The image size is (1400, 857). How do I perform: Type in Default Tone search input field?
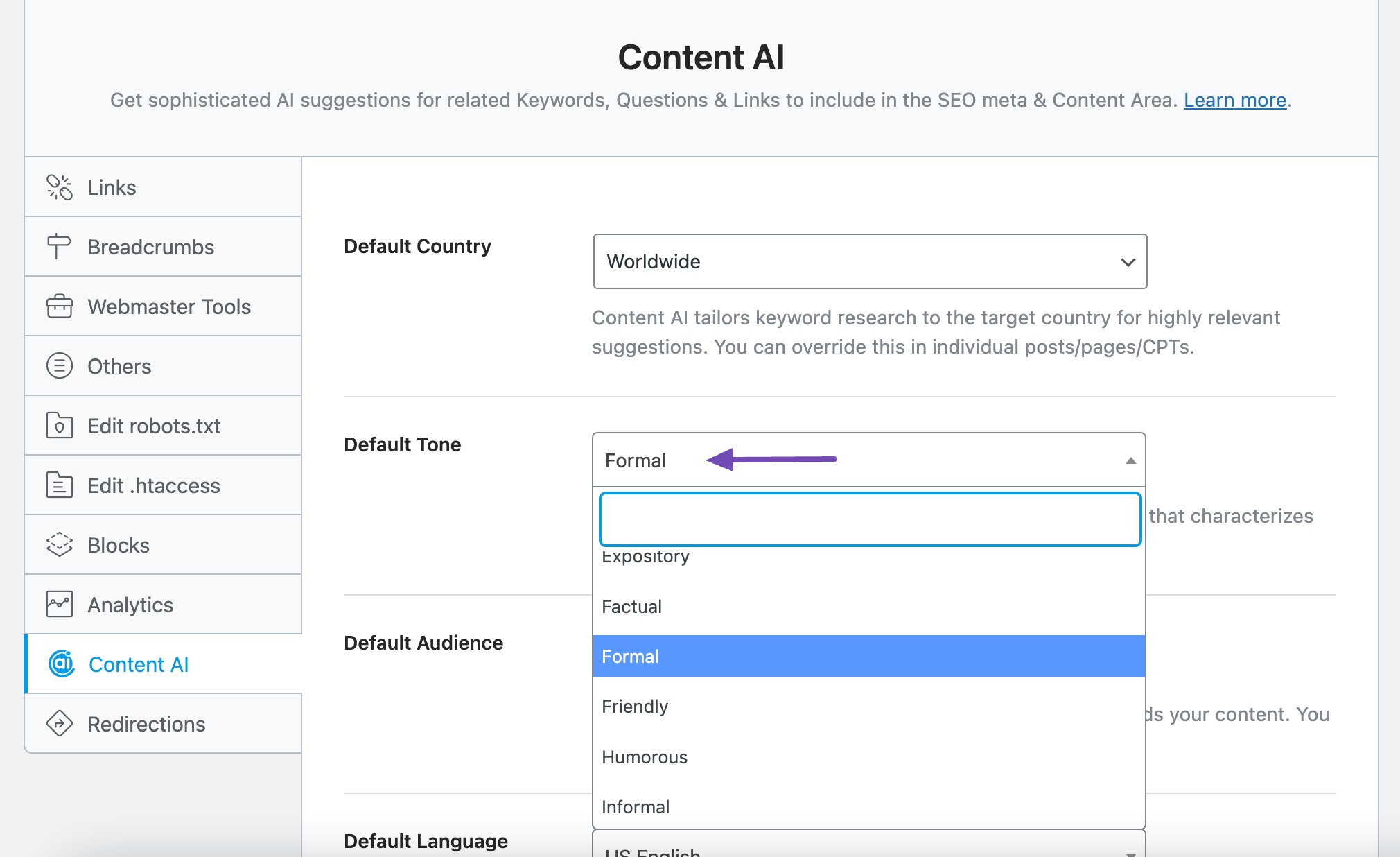pos(868,517)
